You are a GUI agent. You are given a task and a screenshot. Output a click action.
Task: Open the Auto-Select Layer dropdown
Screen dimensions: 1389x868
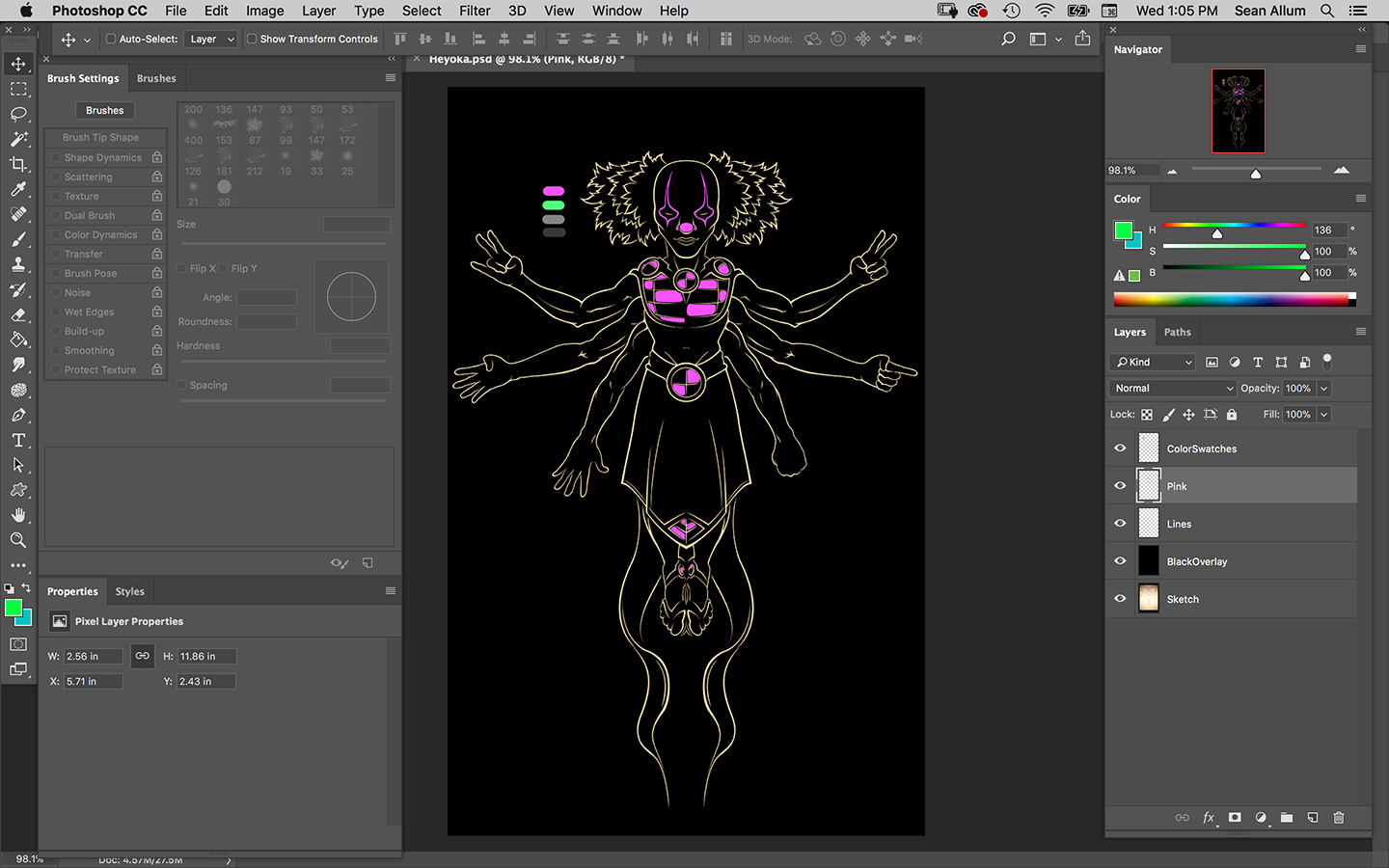coord(210,39)
